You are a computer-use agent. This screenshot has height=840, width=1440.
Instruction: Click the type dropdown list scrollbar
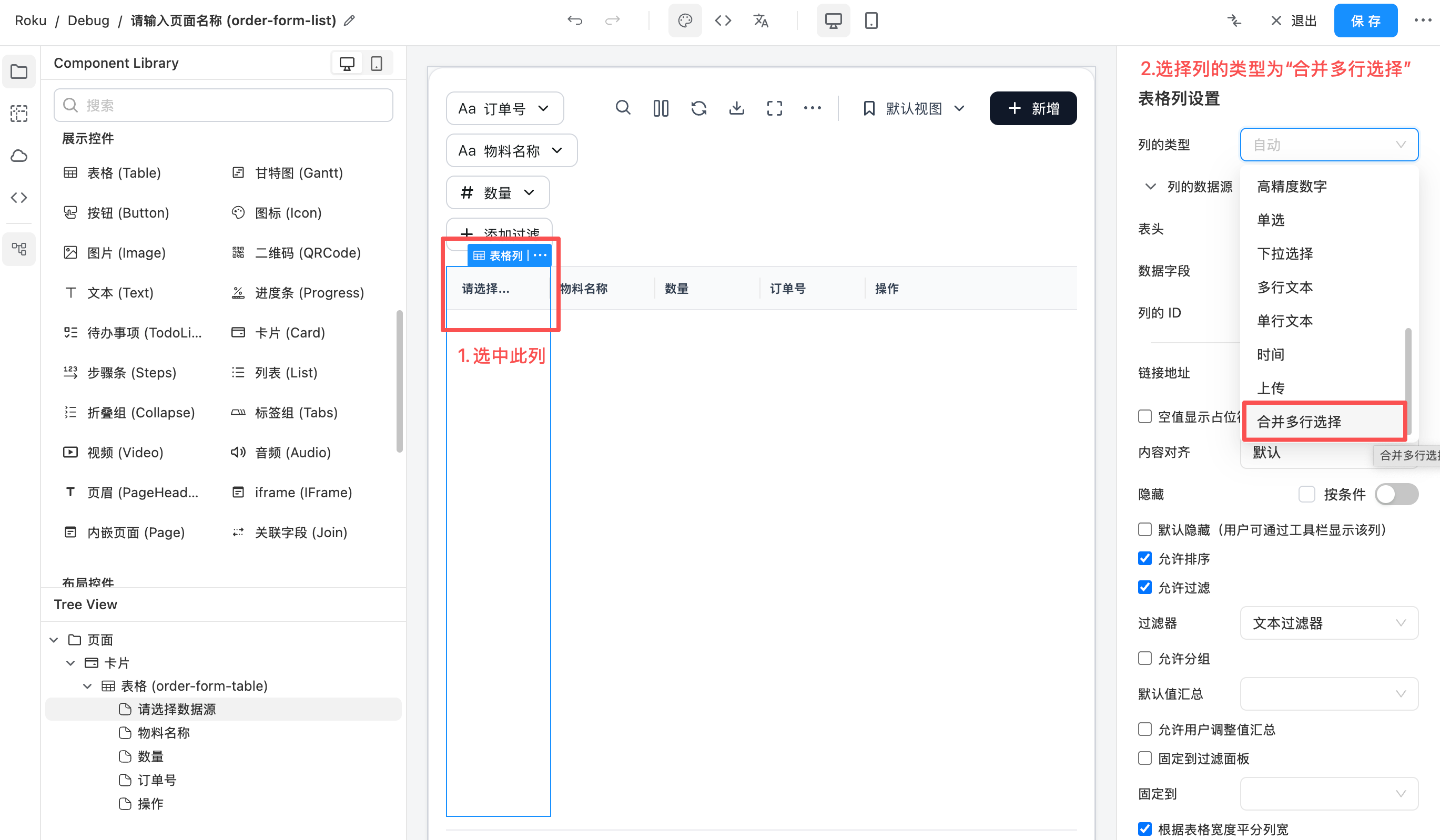tap(1408, 382)
